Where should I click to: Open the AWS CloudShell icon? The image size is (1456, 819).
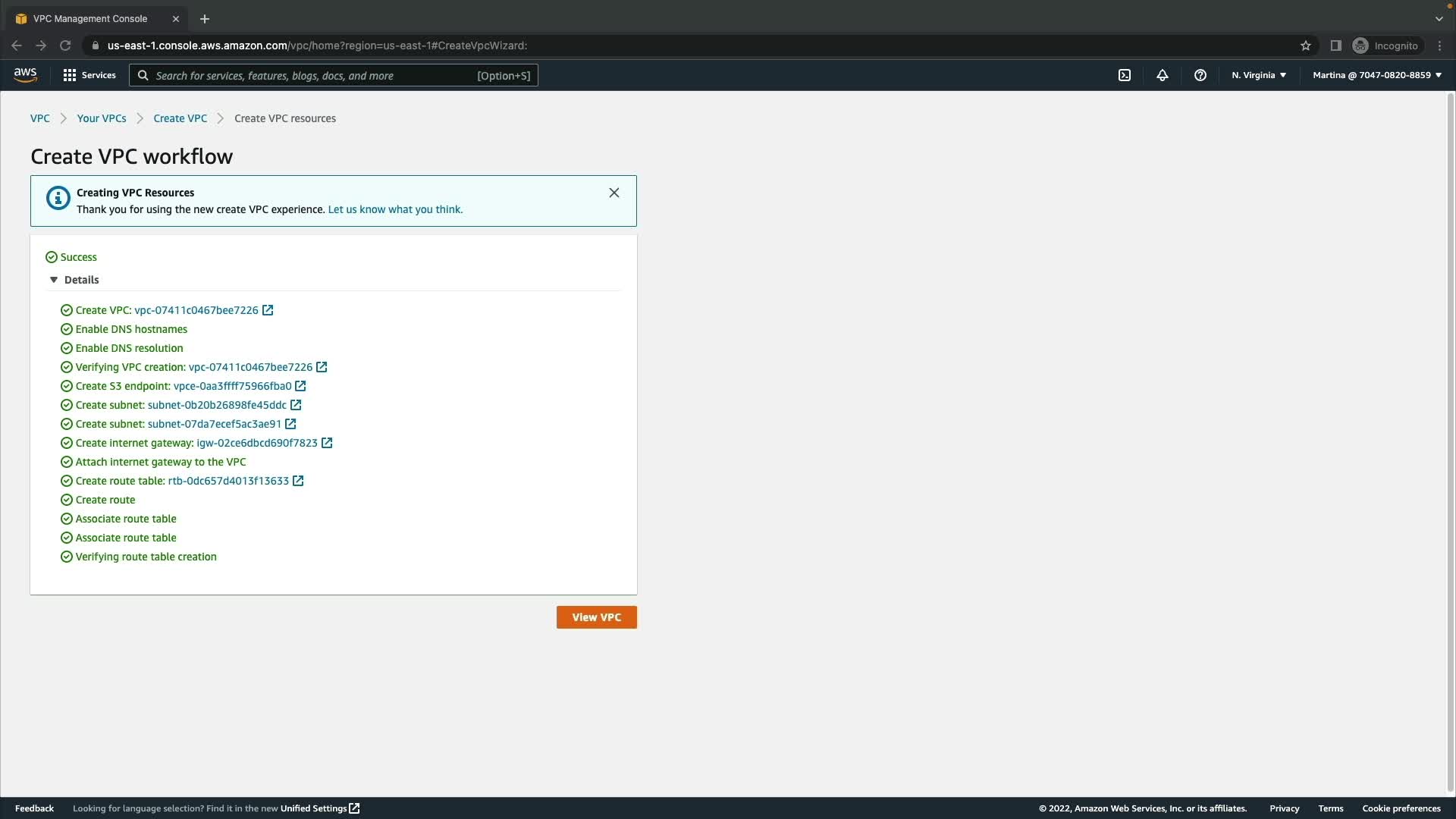[x=1125, y=75]
